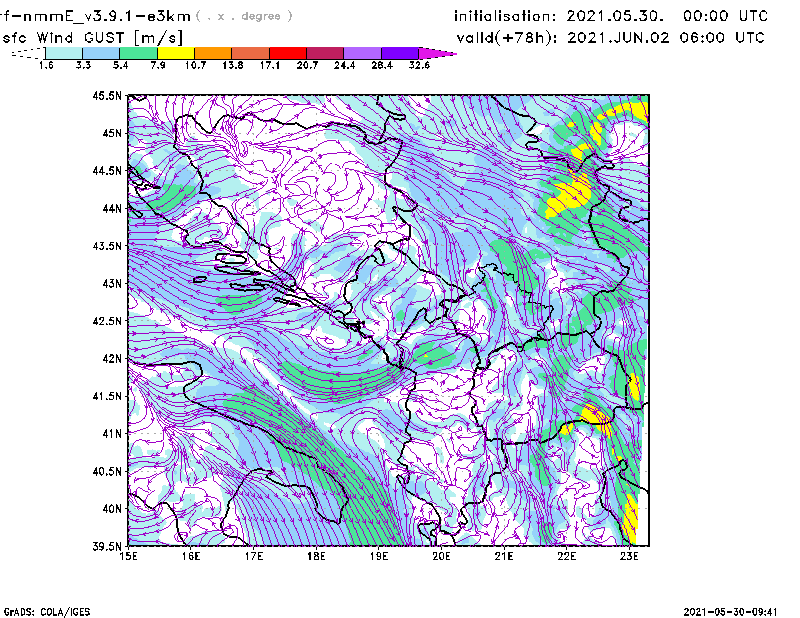Click the "43N" latitude label

pyautogui.click(x=112, y=283)
